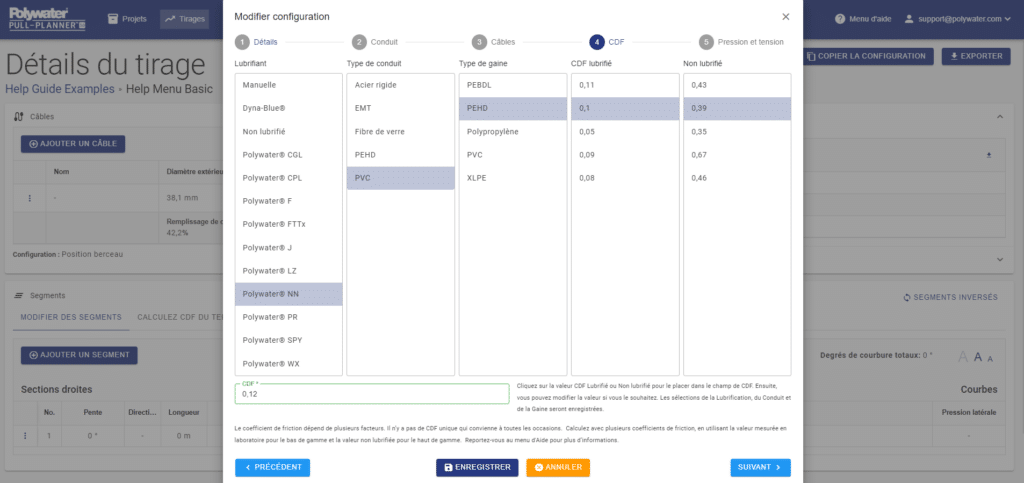This screenshot has height=483, width=1024.
Task: Click non-lubricated value 0,67
Action: pos(737,155)
